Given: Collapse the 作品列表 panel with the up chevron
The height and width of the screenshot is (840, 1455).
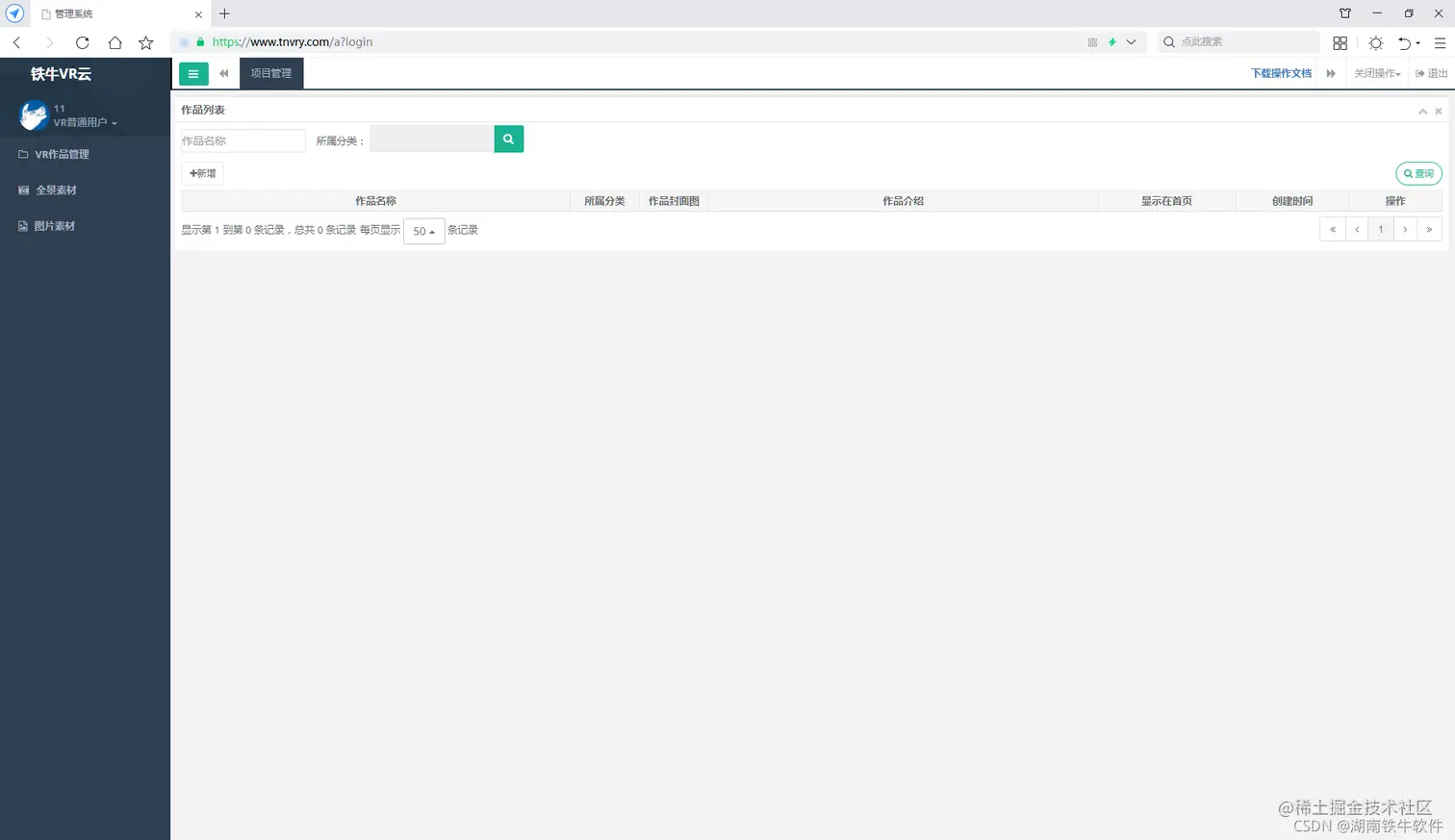Looking at the screenshot, I should point(1422,112).
